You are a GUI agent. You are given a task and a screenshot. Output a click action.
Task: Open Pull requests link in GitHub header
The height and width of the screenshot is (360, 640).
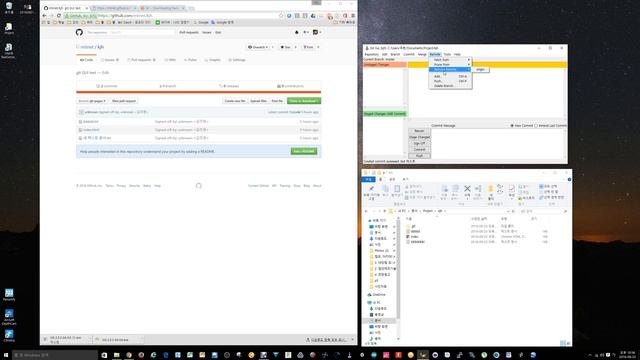[x=189, y=32]
